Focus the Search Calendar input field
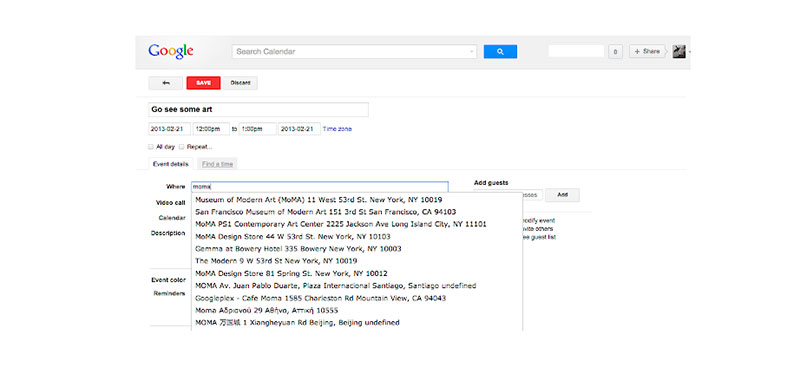This screenshot has width=800, height=368. pyautogui.click(x=354, y=52)
